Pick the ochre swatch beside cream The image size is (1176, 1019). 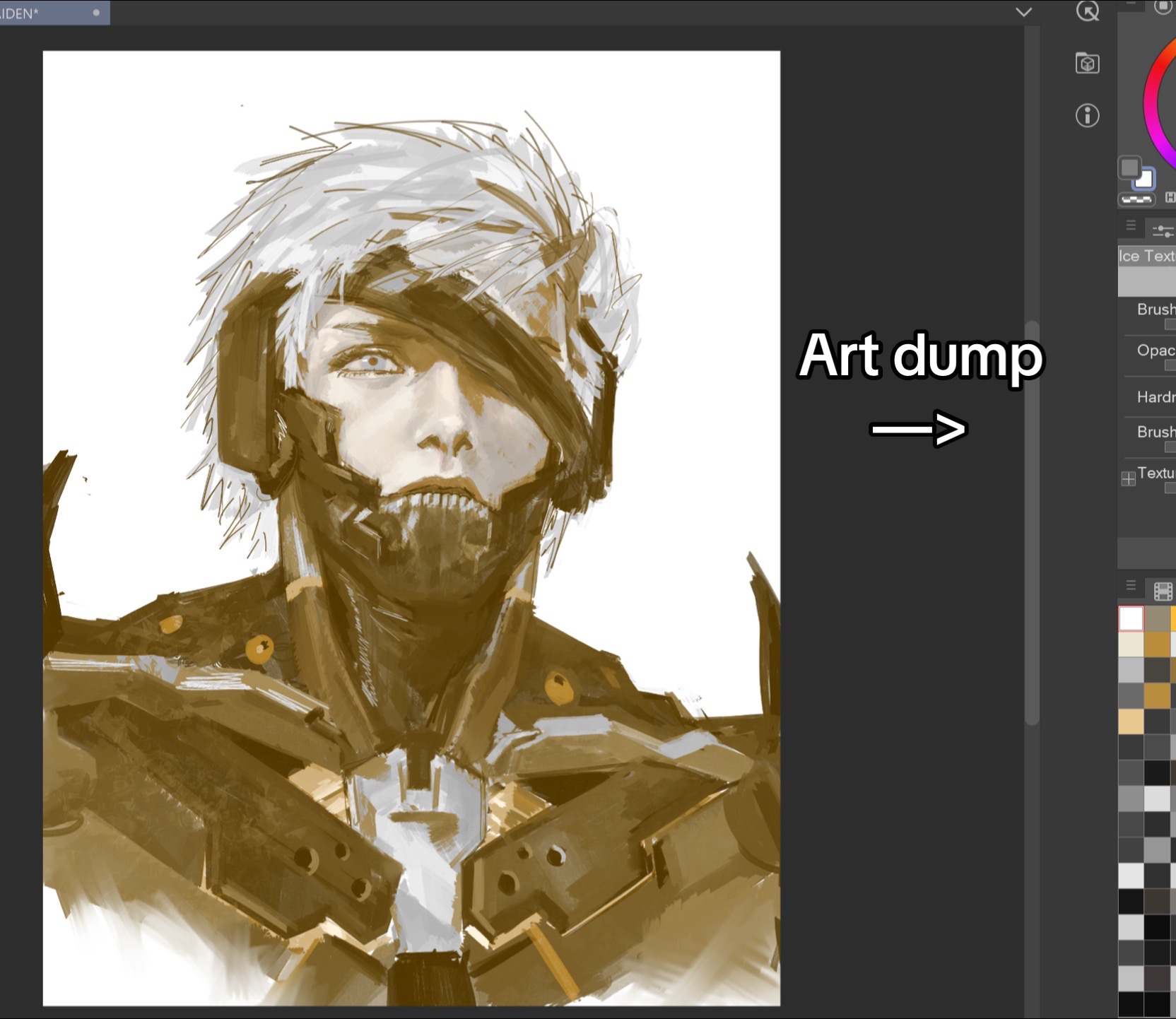[1158, 644]
